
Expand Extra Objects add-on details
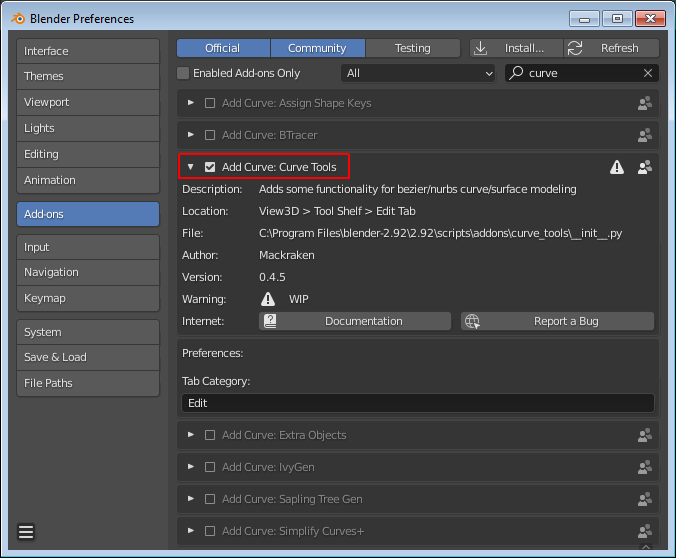pyautogui.click(x=191, y=435)
